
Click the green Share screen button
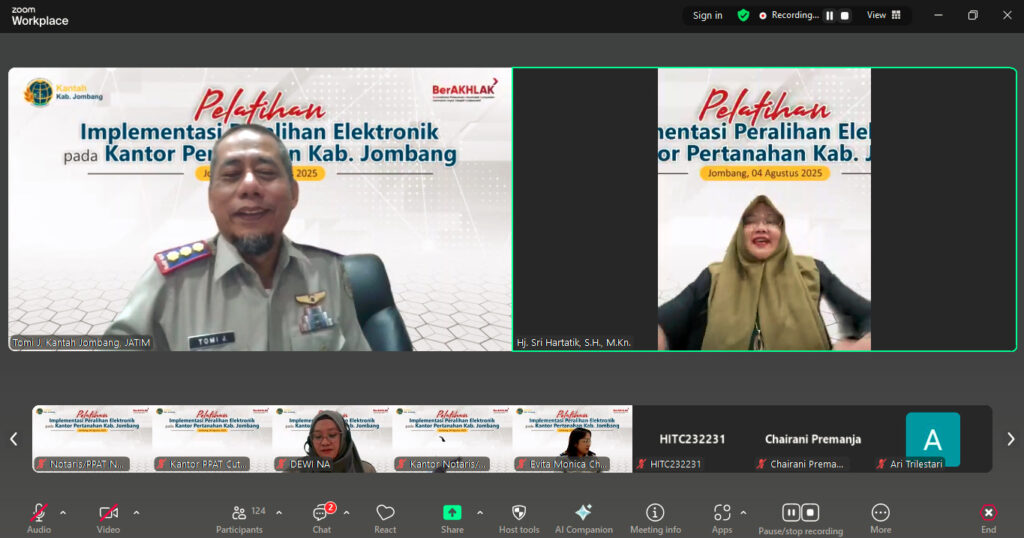(x=452, y=518)
